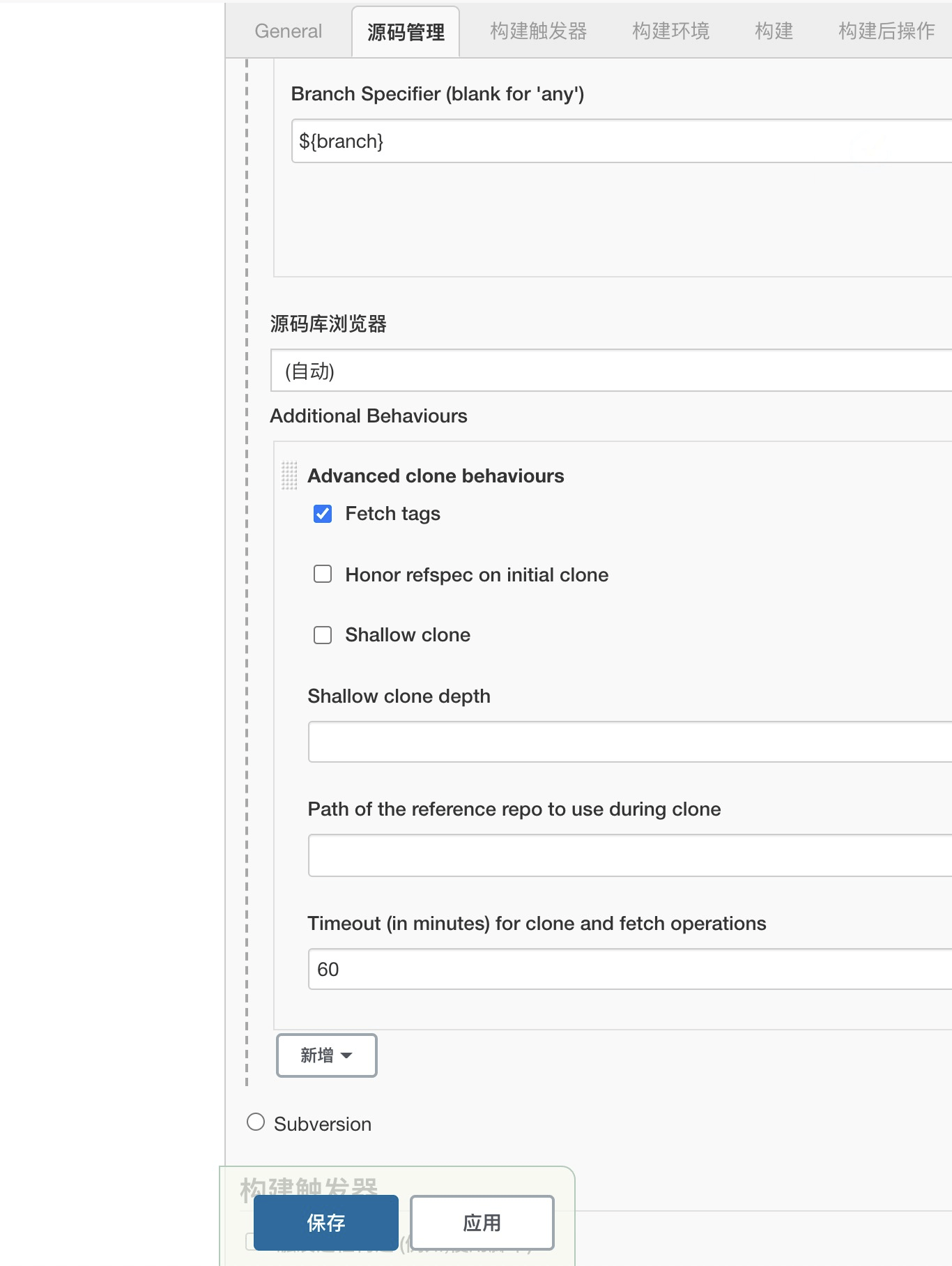The width and height of the screenshot is (952, 1266).
Task: Select the 源码管理 tab
Action: [x=406, y=32]
